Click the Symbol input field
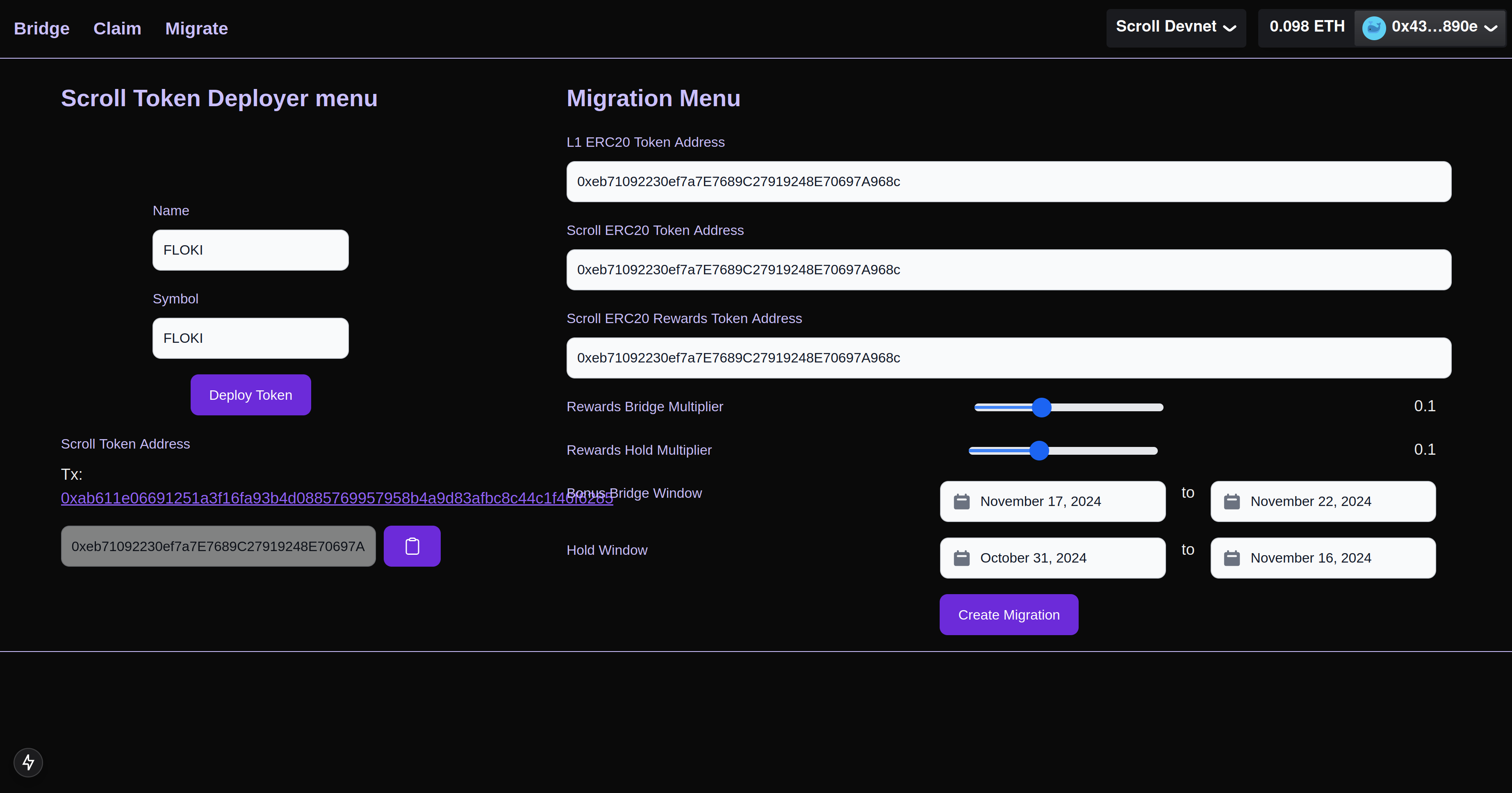 coord(250,338)
